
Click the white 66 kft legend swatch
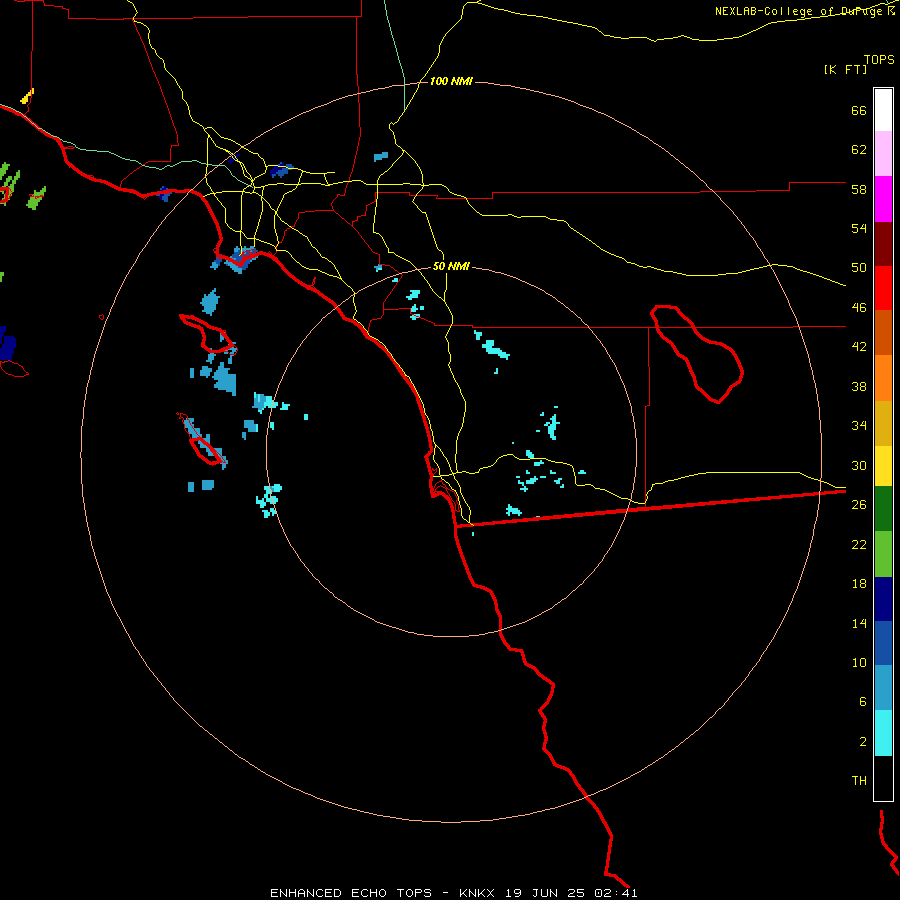(x=883, y=110)
